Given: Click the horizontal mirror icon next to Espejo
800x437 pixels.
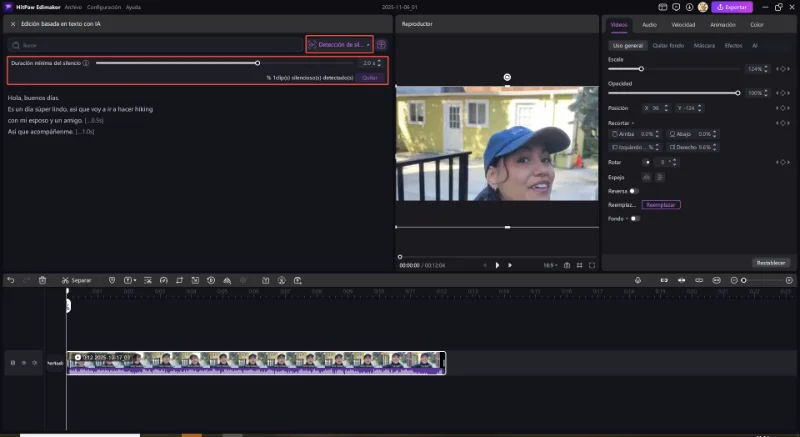Looking at the screenshot, I should 648,177.
